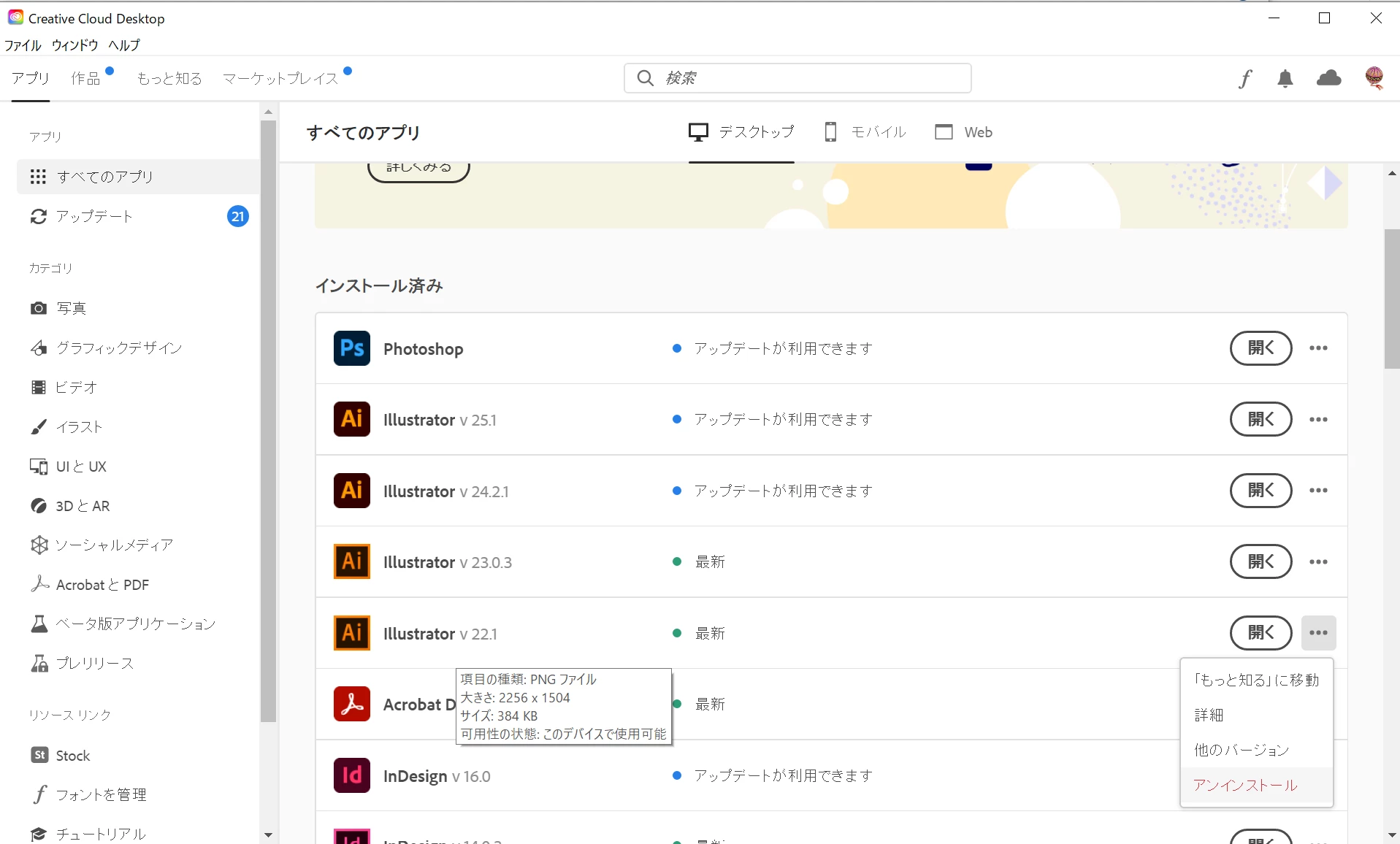1400x844 pixels.
Task: Open the 3D と AR category
Action: pyautogui.click(x=70, y=505)
